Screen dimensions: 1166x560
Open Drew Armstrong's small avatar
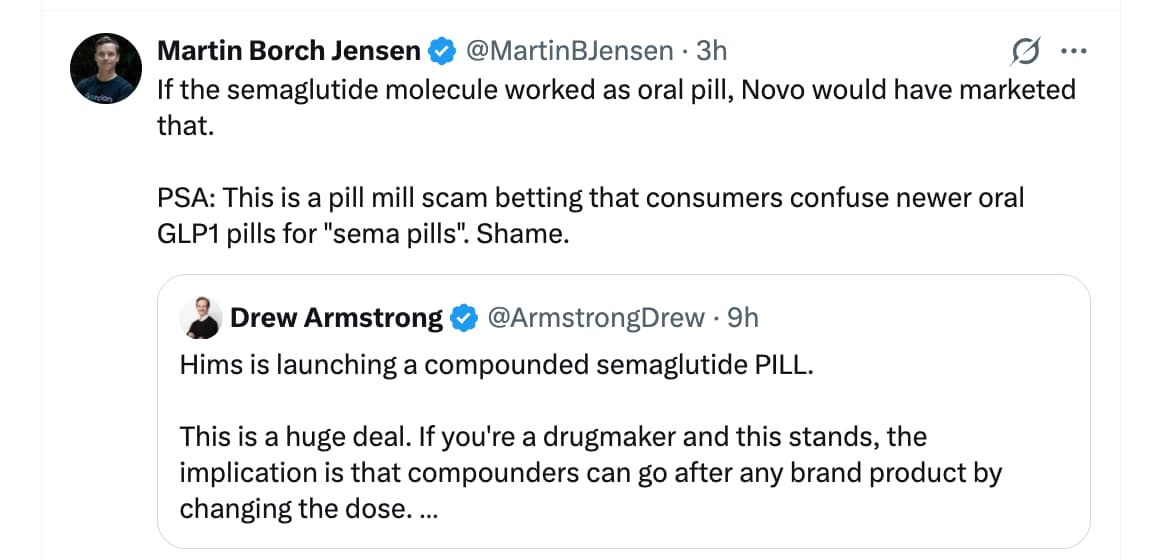200,318
